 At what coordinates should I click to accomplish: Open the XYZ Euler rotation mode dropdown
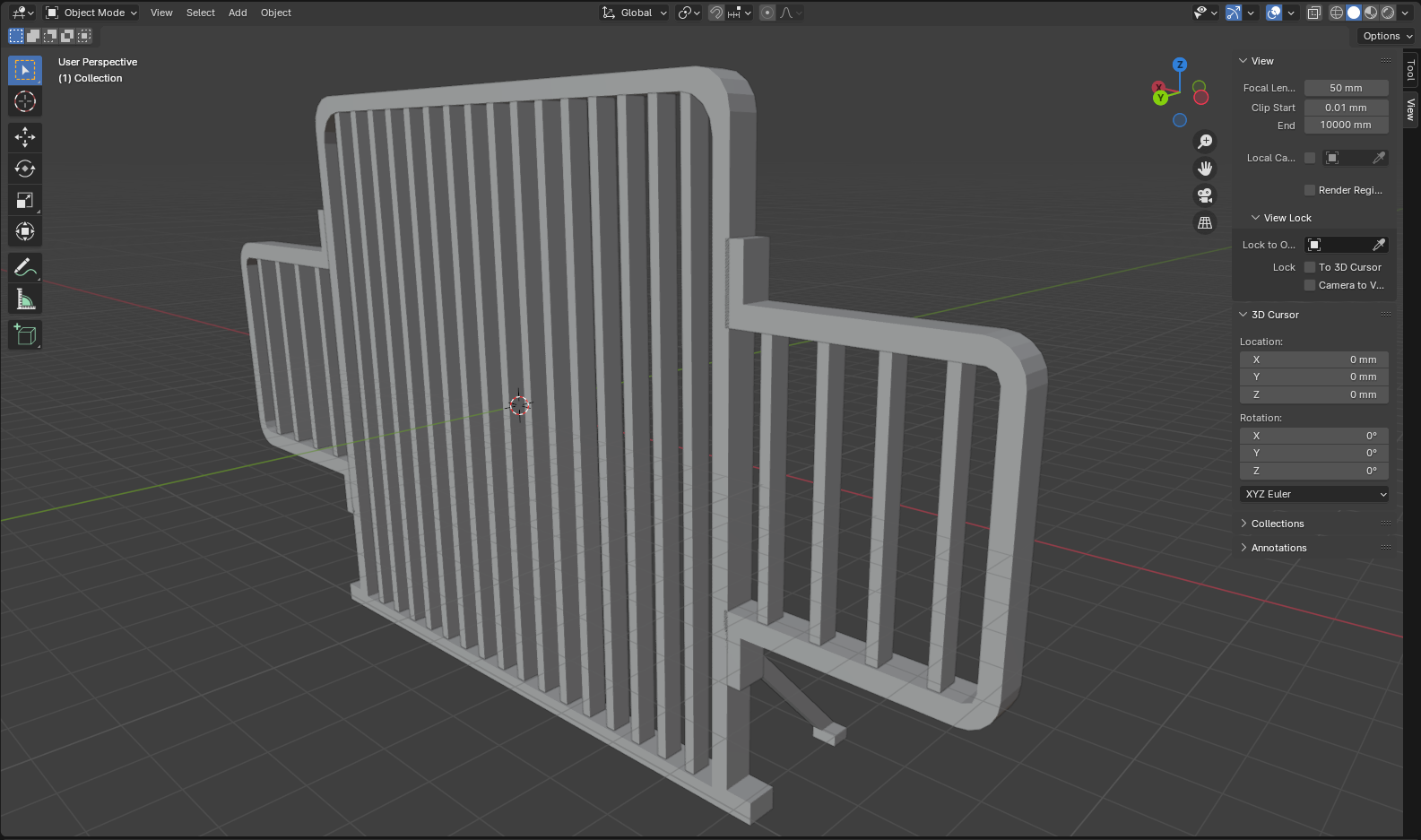tap(1314, 494)
